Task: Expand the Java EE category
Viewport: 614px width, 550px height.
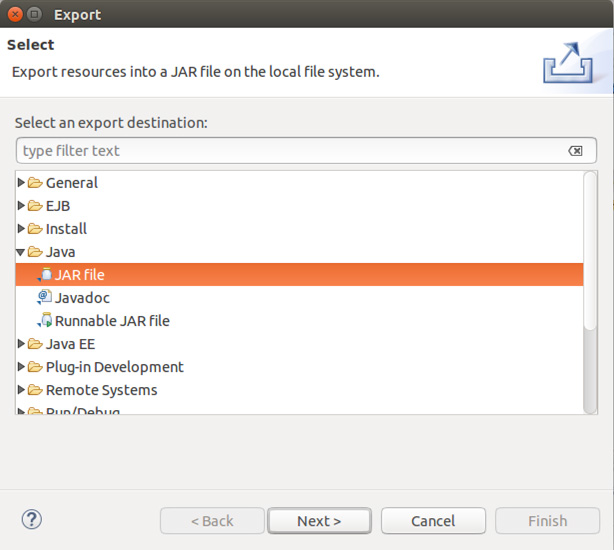Action: pyautogui.click(x=21, y=344)
